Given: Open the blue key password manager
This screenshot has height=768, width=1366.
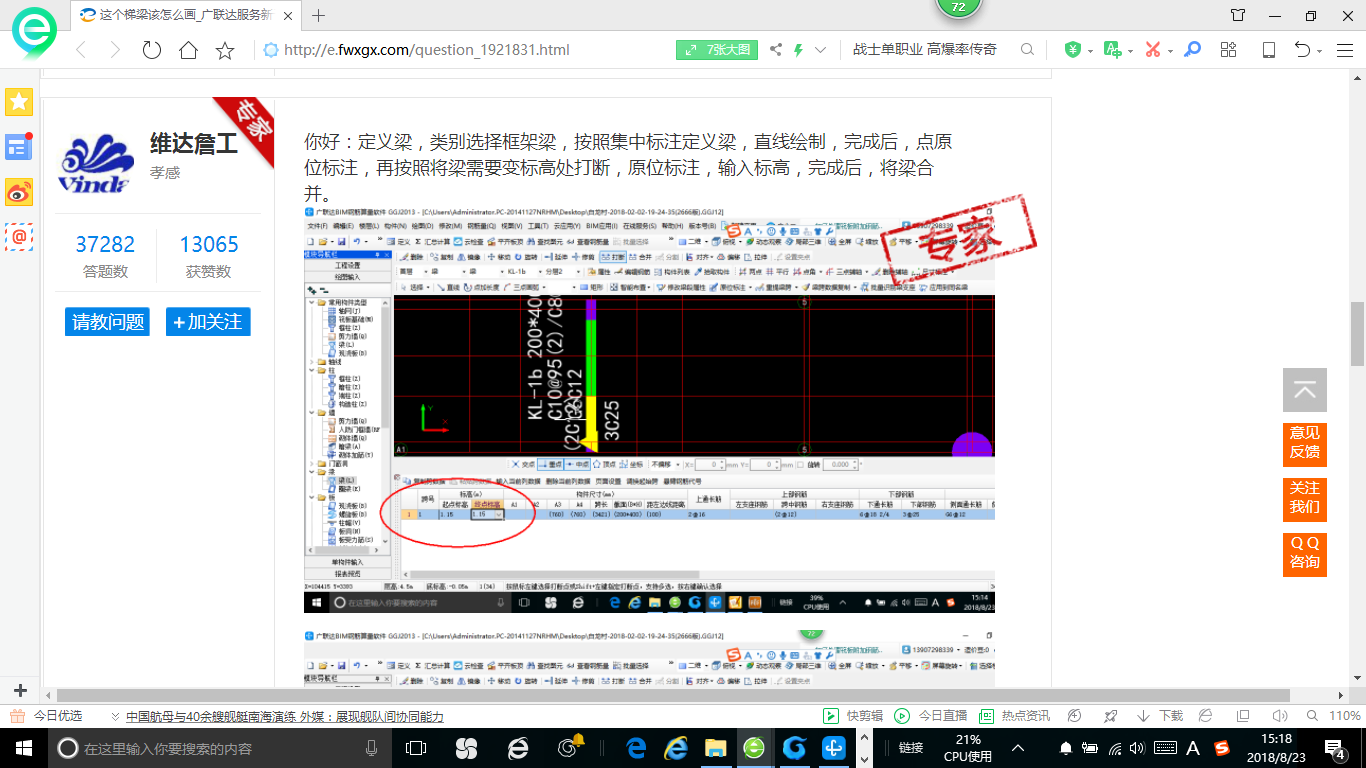Looking at the screenshot, I should pyautogui.click(x=1192, y=49).
